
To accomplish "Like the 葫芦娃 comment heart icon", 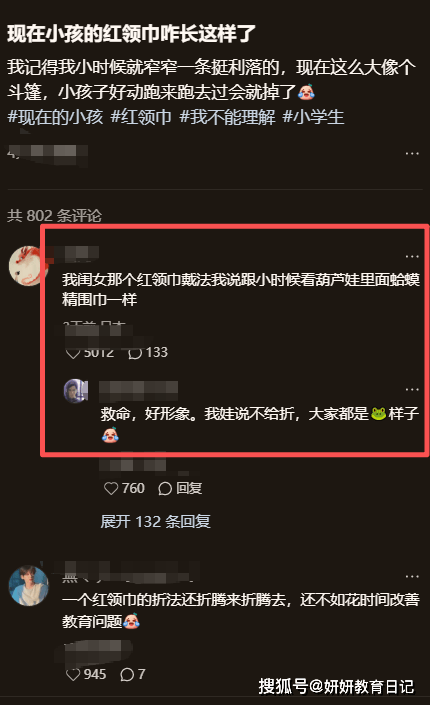I will click(x=73, y=353).
